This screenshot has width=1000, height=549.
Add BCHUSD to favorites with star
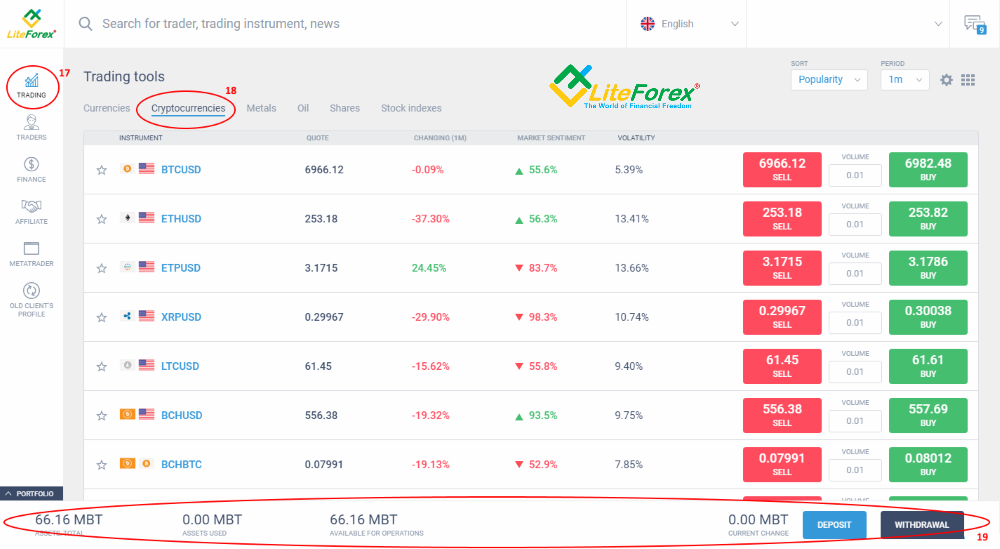[x=101, y=415]
